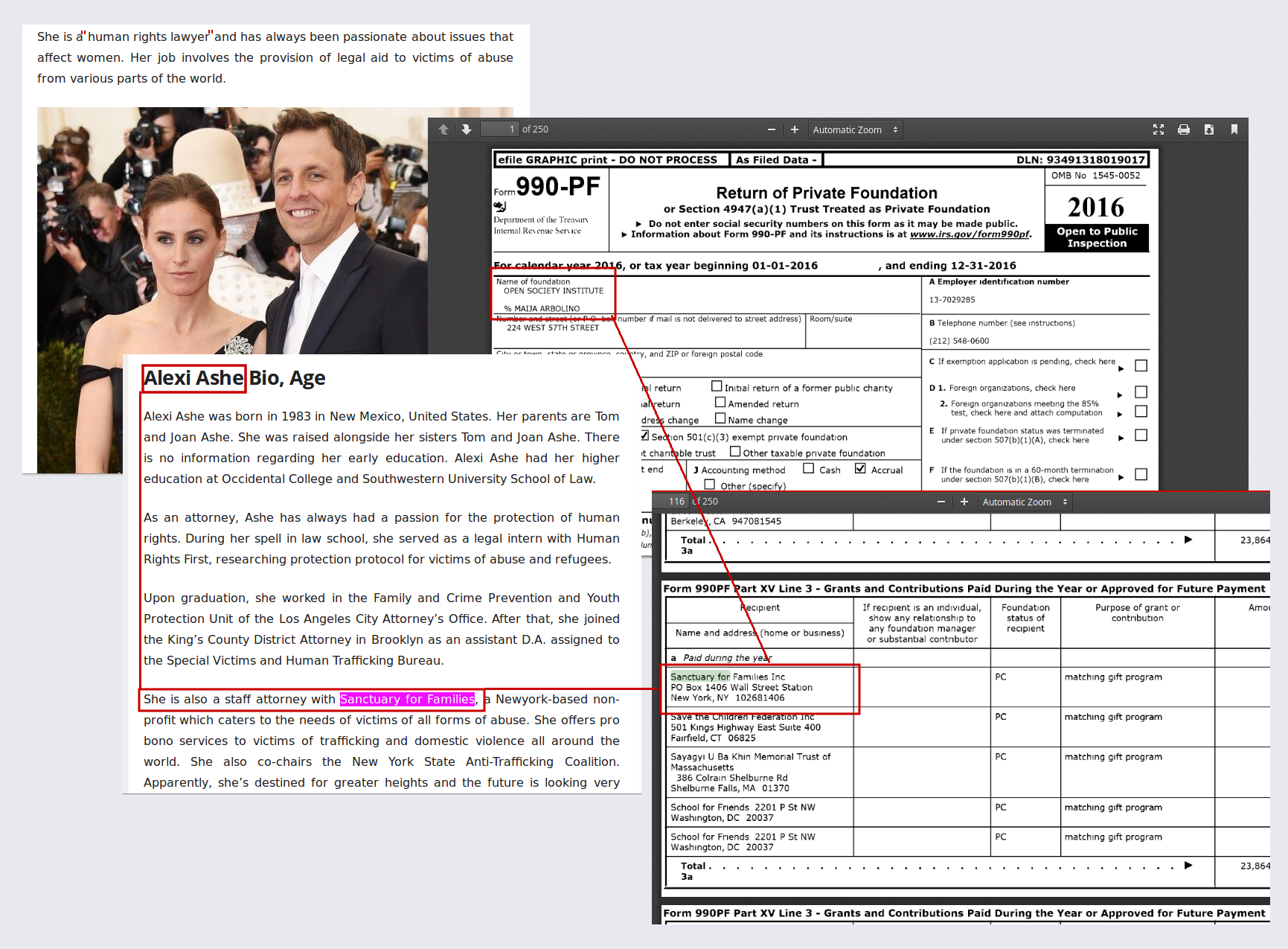Open Automatic Zoom dropdown in page 116 viewer
This screenshot has width=1288, height=949.
pyautogui.click(x=1025, y=502)
